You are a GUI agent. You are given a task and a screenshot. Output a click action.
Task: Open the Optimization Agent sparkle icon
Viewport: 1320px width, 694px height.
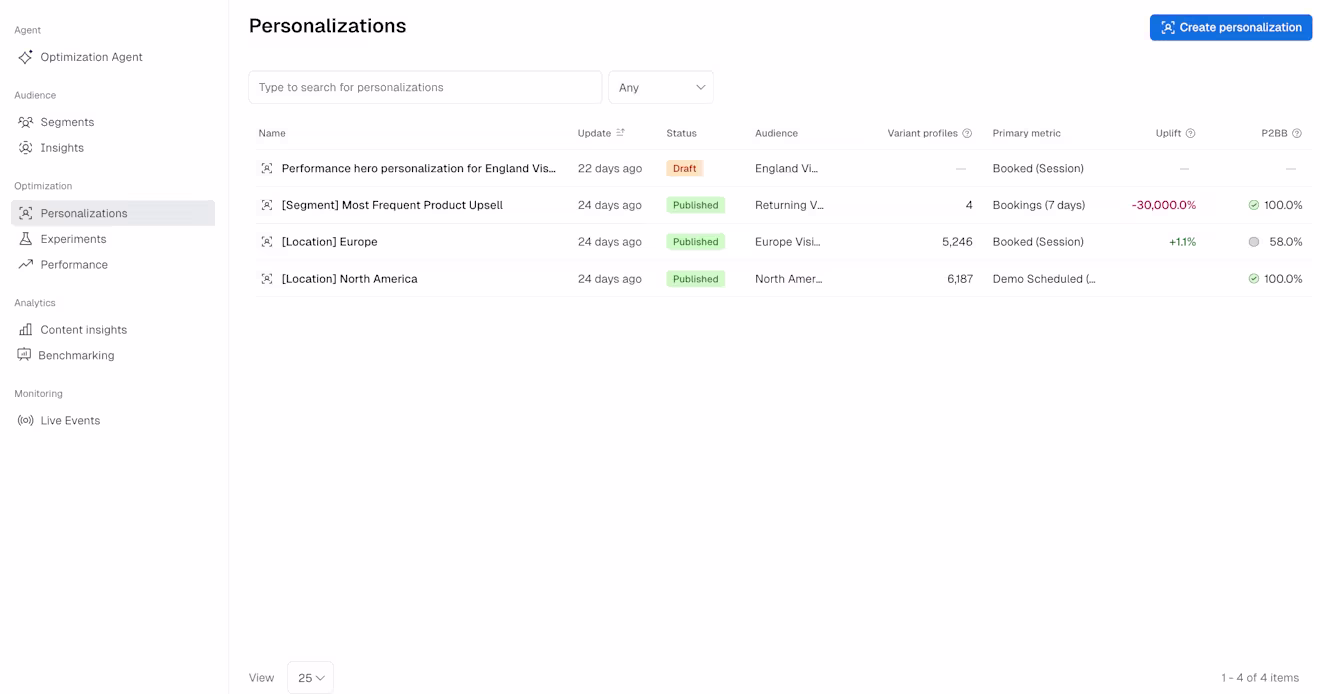point(26,57)
